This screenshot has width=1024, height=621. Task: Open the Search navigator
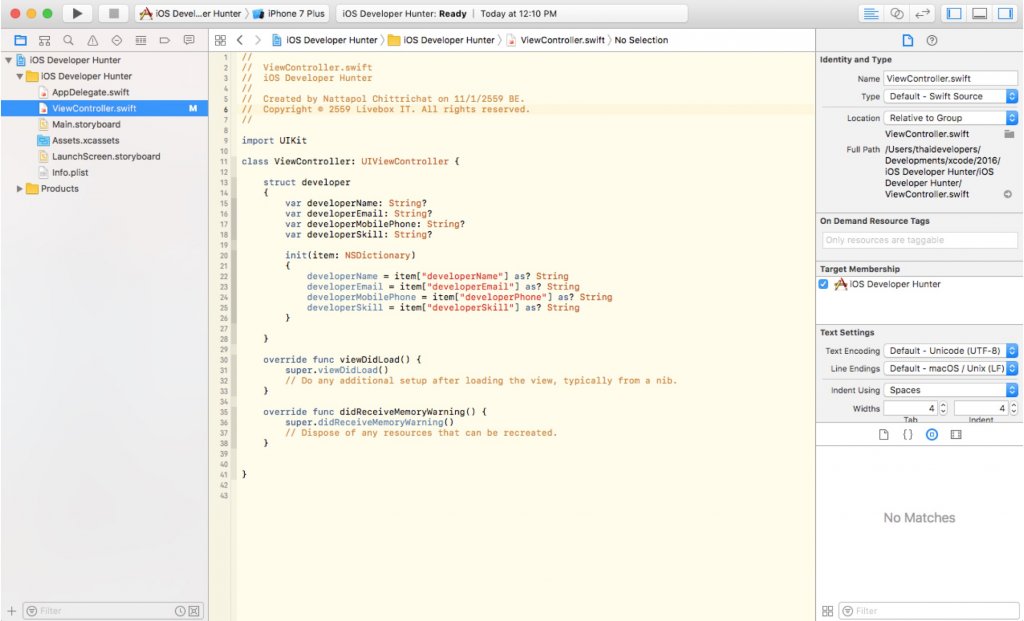[x=68, y=40]
